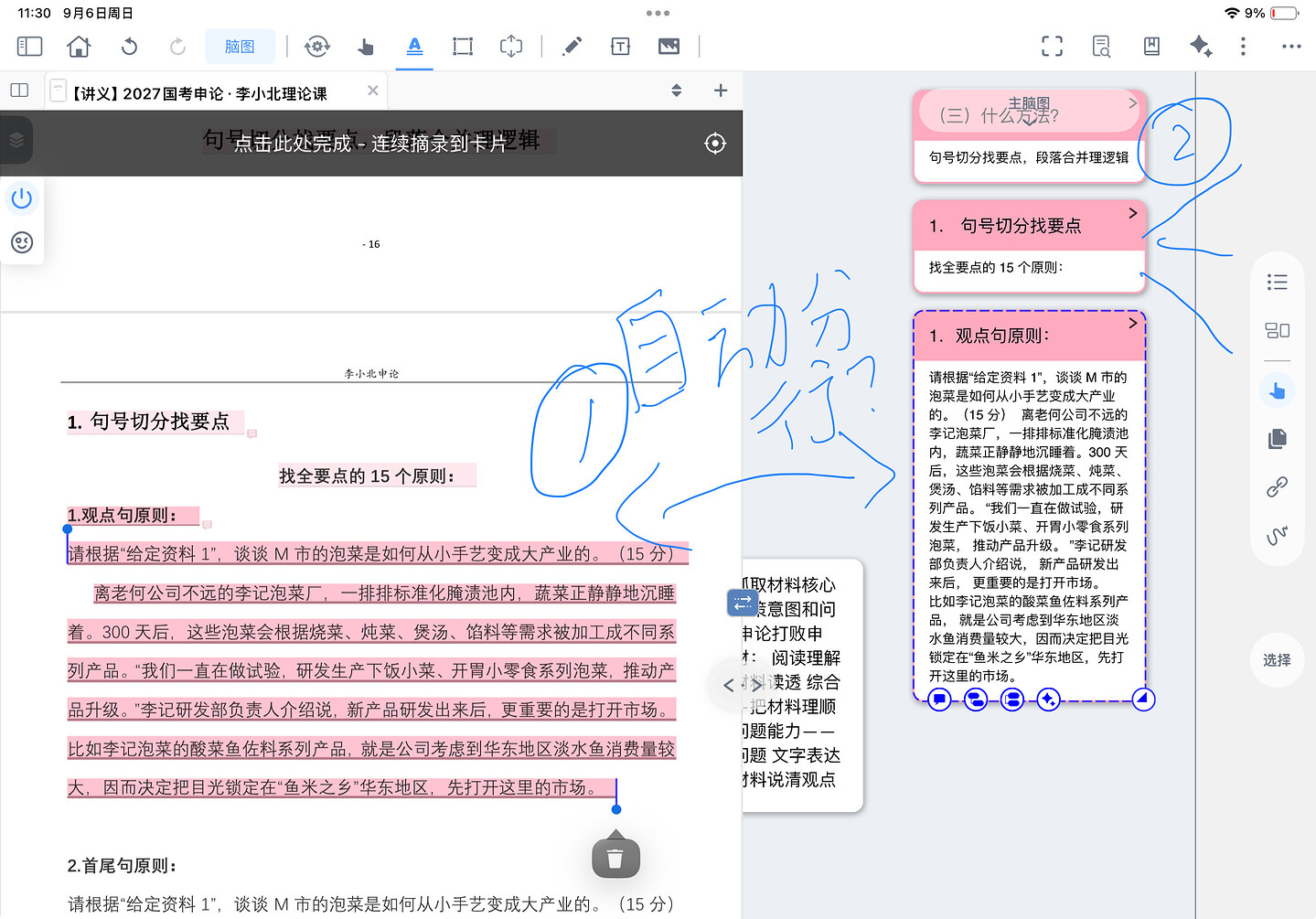
Task: Open the AI sparkle assistant in the top toolbar
Action: click(x=1200, y=46)
